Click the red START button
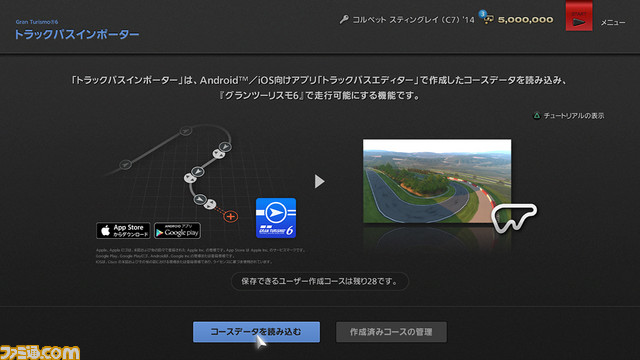Image resolution: width=640 pixels, height=360 pixels. 579,16
